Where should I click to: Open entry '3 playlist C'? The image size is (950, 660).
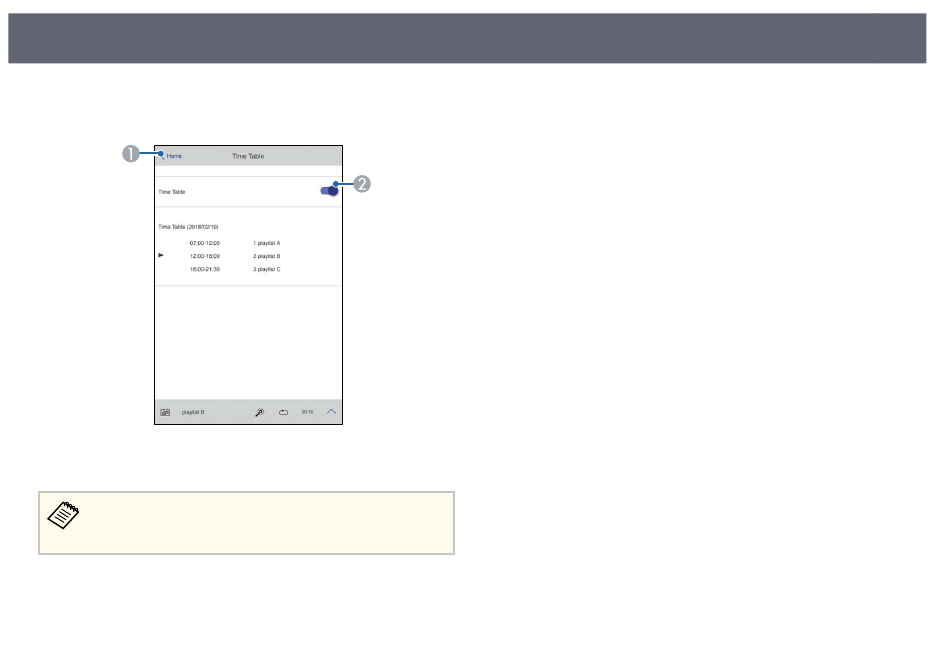tap(267, 269)
